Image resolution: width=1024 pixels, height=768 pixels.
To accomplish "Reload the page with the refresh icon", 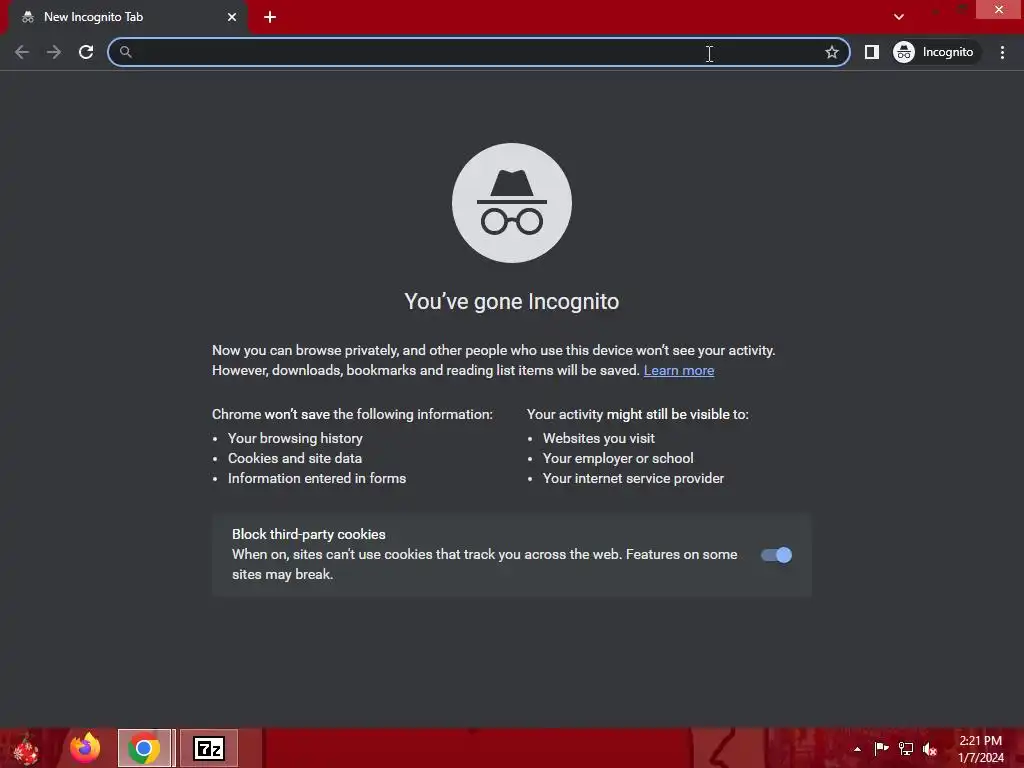I will [86, 52].
